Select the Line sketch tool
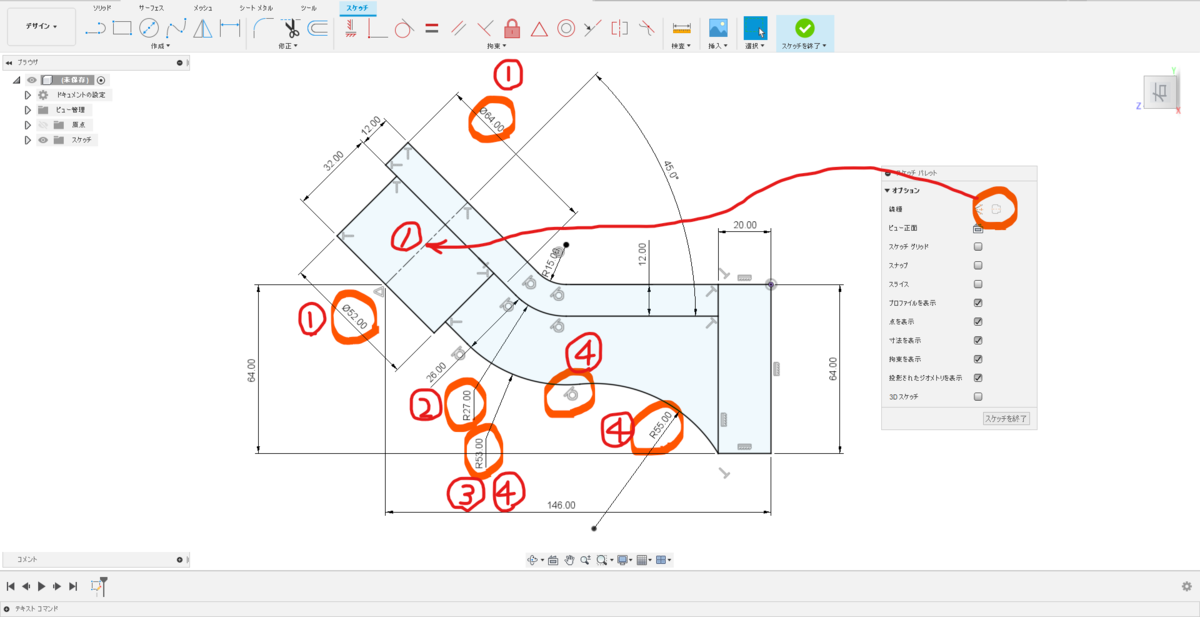This screenshot has height=617, width=1200. pyautogui.click(x=96, y=28)
